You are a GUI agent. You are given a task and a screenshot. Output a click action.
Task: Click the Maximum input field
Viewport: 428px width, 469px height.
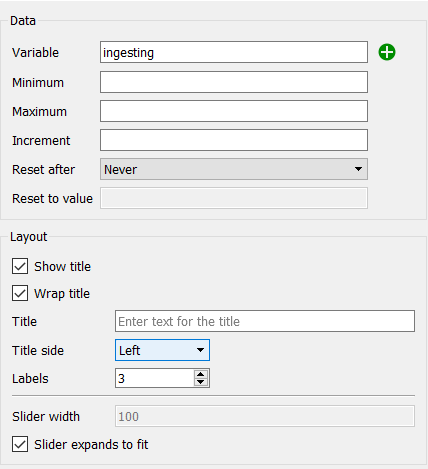point(234,111)
